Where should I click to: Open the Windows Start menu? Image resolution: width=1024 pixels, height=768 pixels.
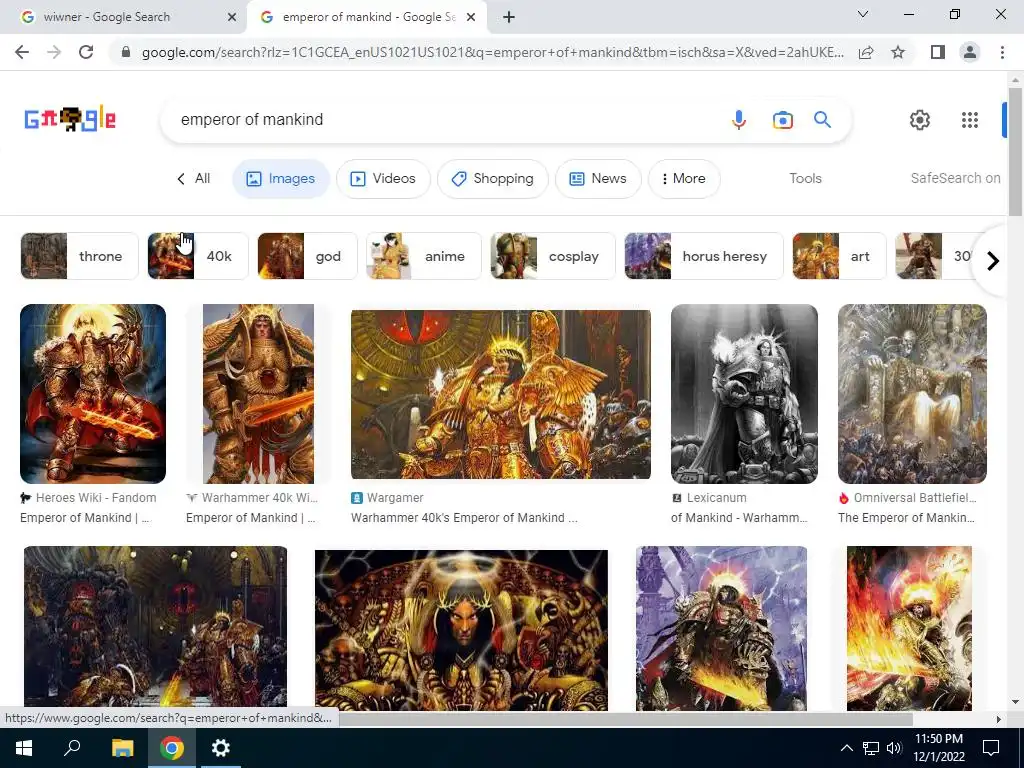point(24,748)
